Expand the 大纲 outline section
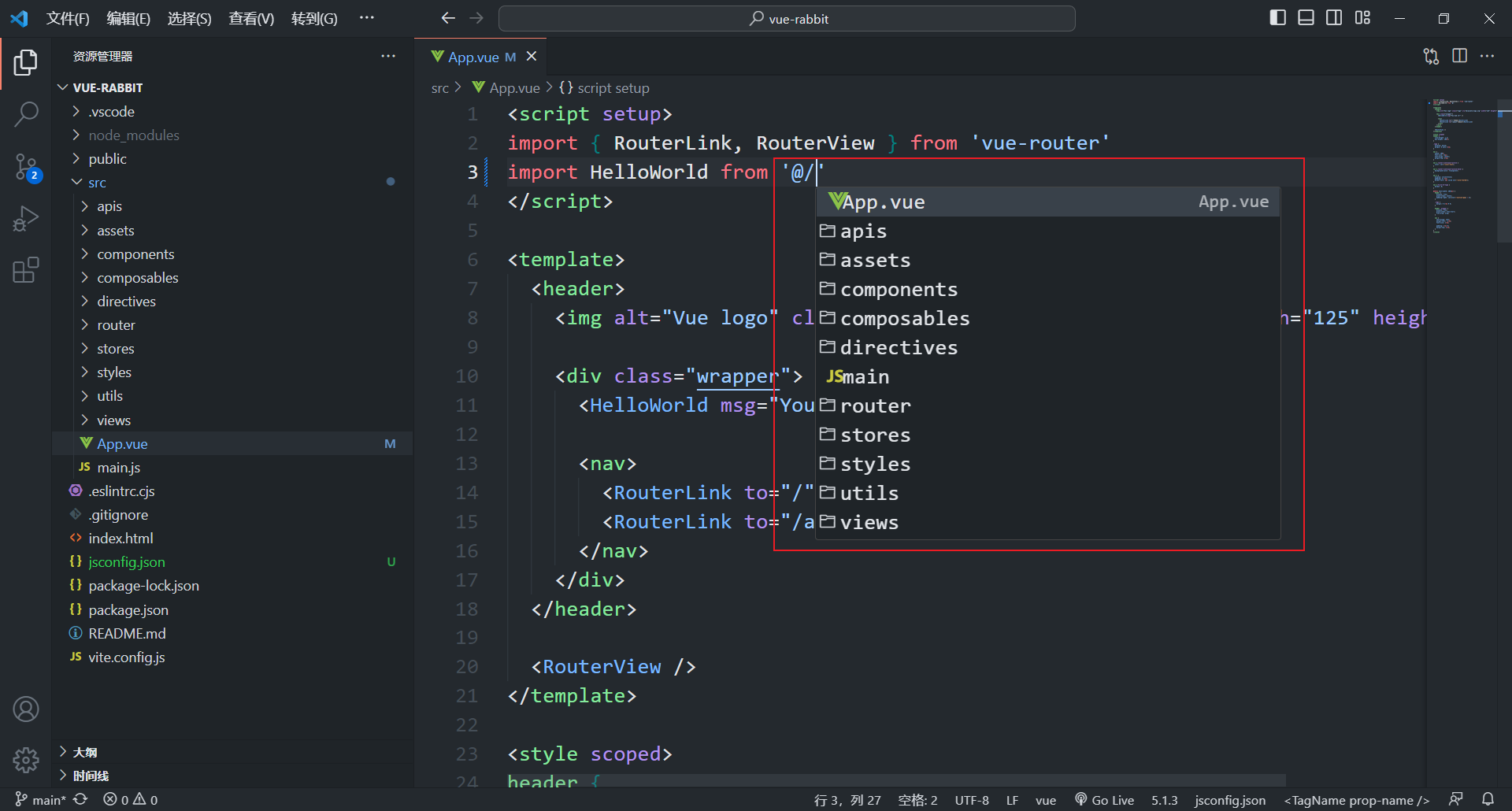This screenshot has height=811, width=1512. 232,752
